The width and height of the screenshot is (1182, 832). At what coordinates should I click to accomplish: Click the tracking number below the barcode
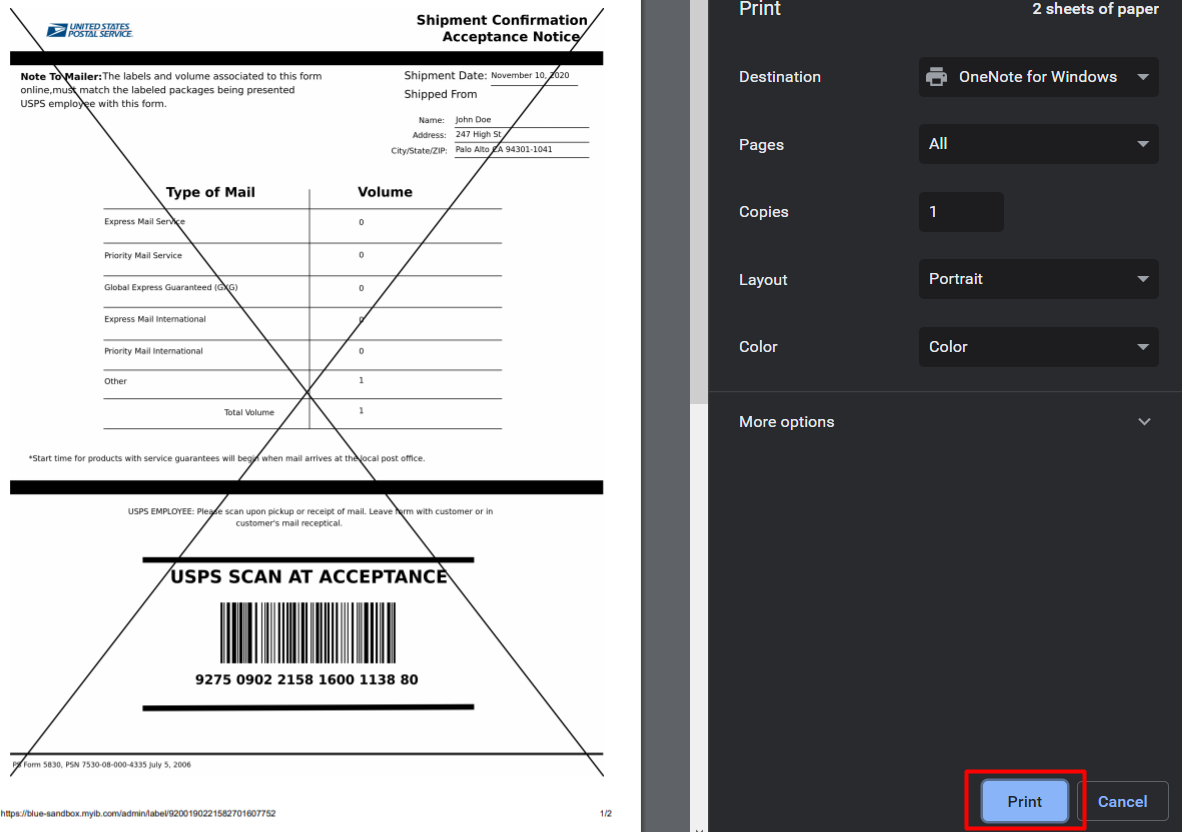[306, 680]
